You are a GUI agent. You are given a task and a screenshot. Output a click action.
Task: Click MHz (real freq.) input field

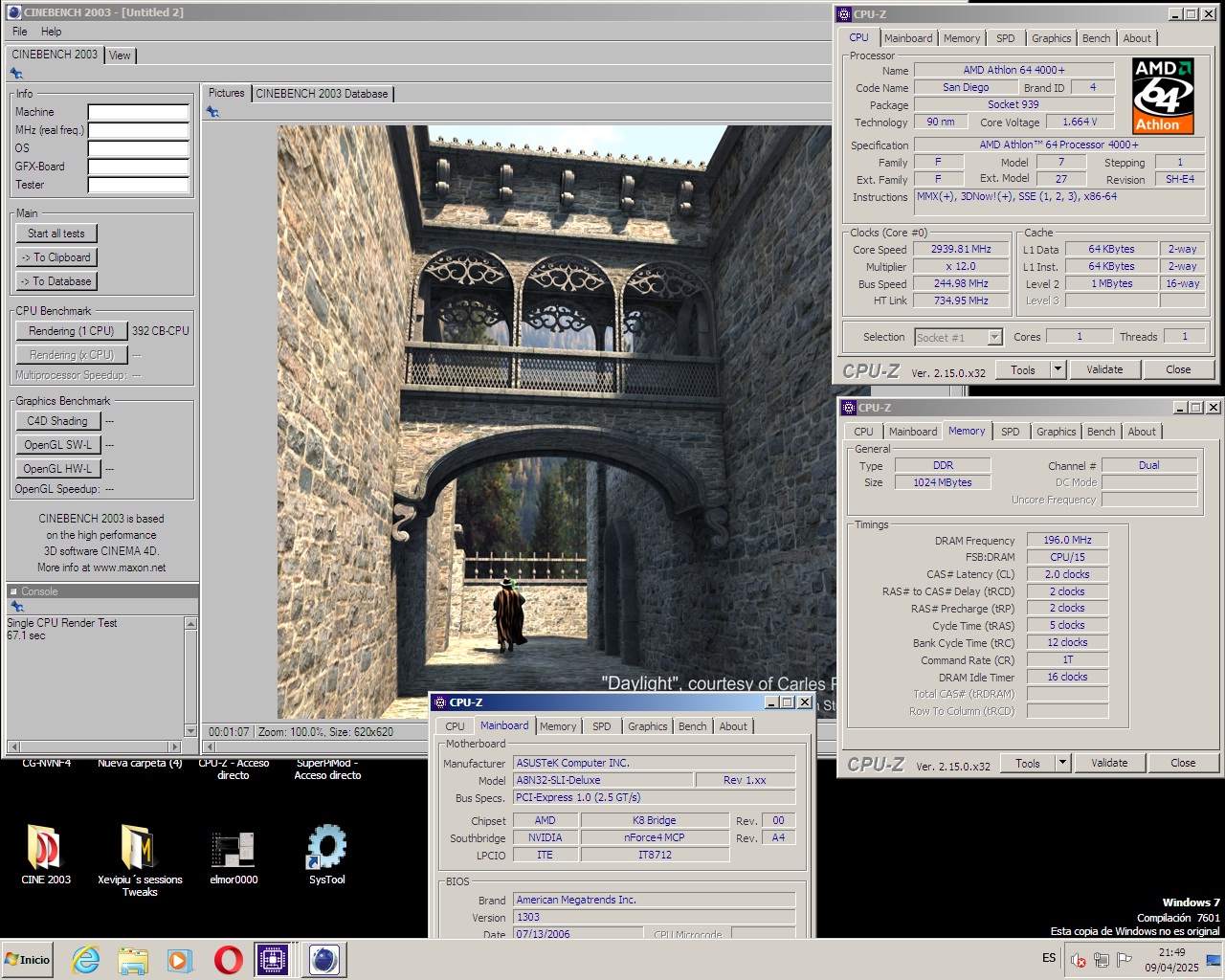(138, 130)
